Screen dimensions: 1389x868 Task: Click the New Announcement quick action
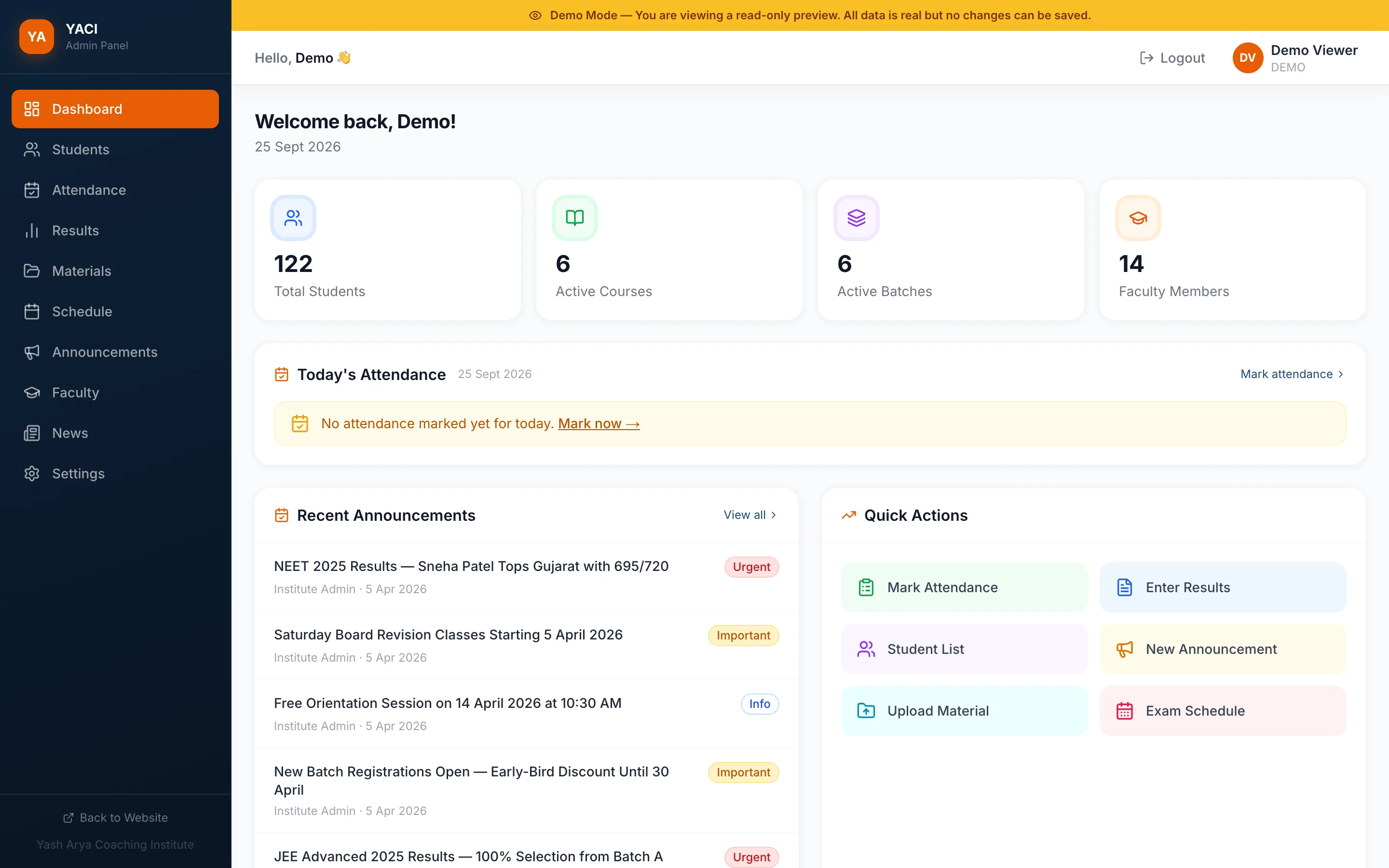click(1223, 649)
